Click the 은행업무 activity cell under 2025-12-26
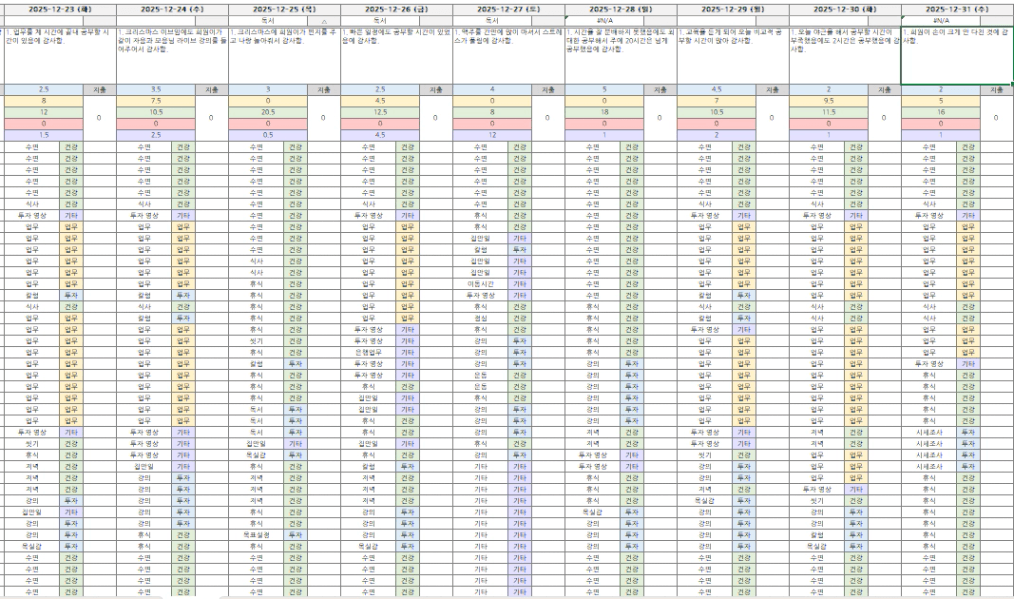Image resolution: width=1014 pixels, height=599 pixels. click(x=368, y=353)
